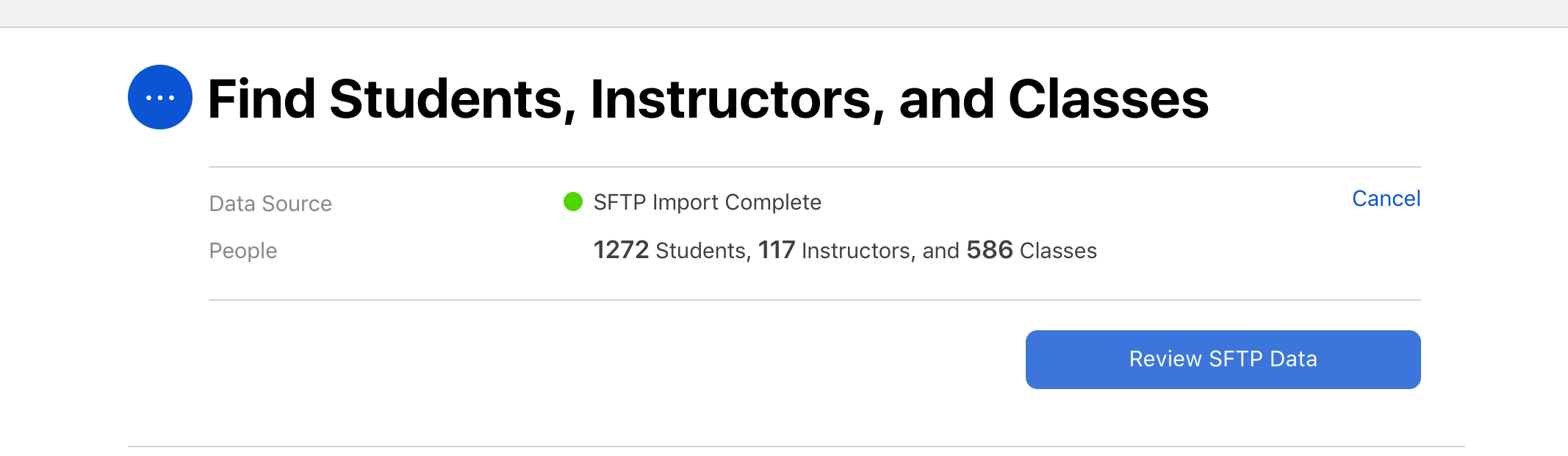Click the divider line beneath the heading
The width and height of the screenshot is (1568, 456).
click(x=814, y=167)
